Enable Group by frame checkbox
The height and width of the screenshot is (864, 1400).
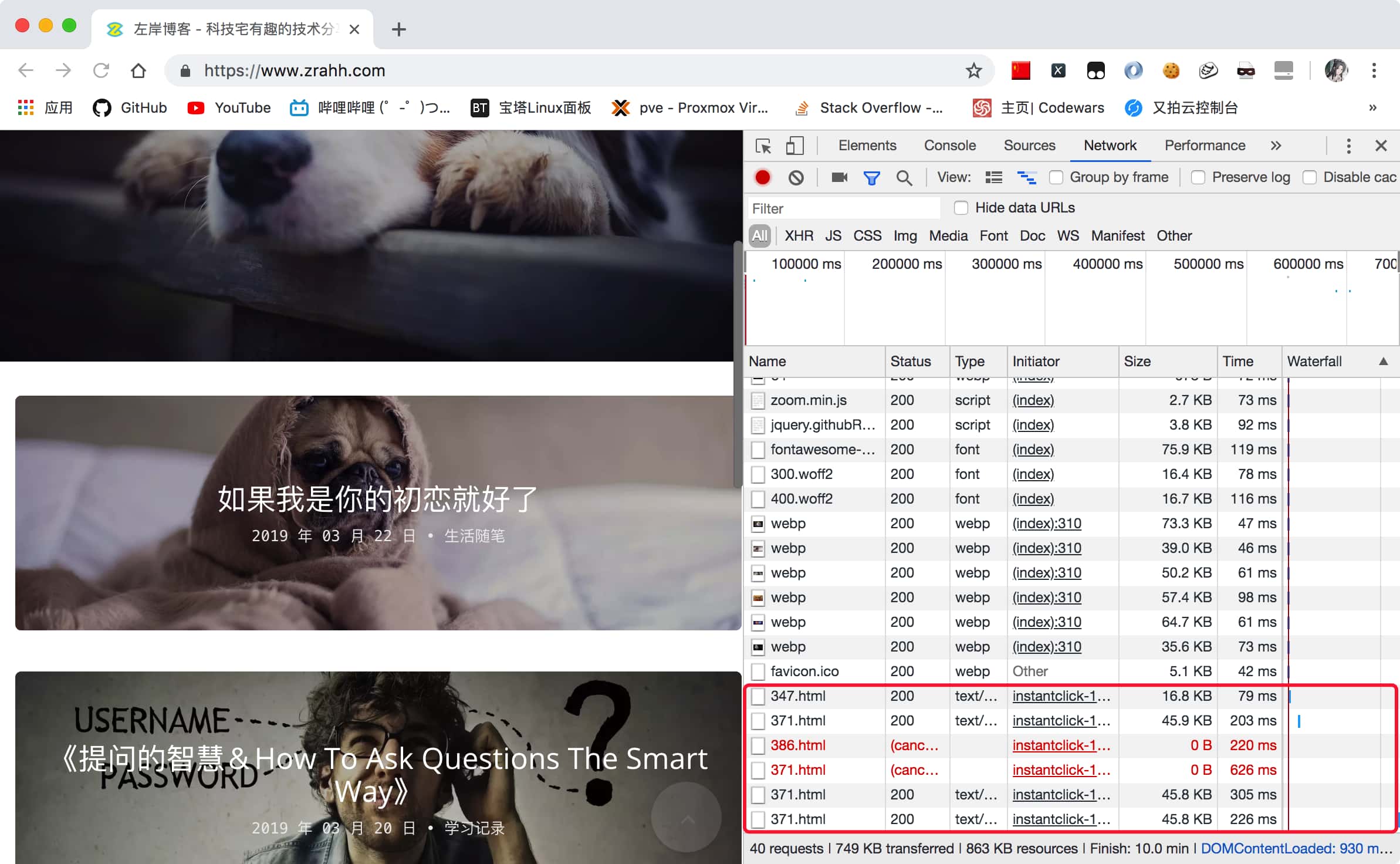(x=1056, y=177)
